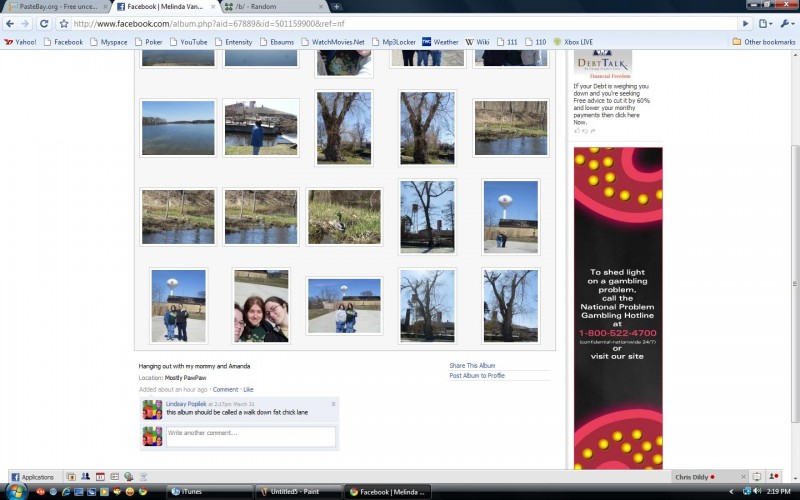Open the 110 bookmark
The width and height of the screenshot is (800, 500).
point(536,42)
